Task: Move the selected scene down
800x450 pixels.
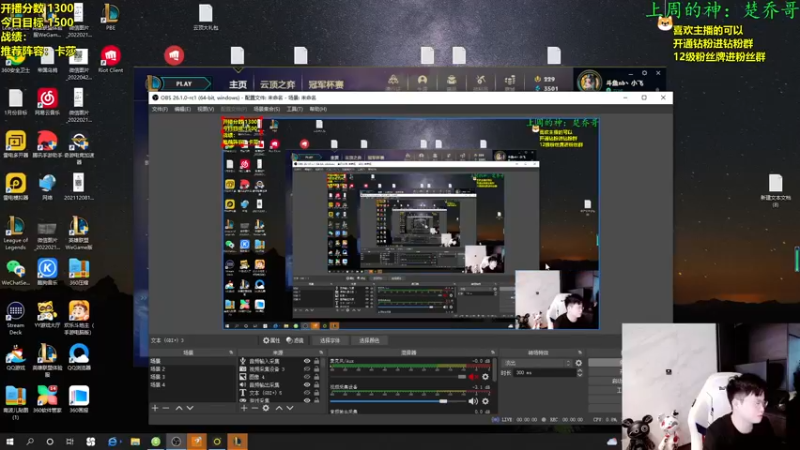Action: click(x=190, y=408)
